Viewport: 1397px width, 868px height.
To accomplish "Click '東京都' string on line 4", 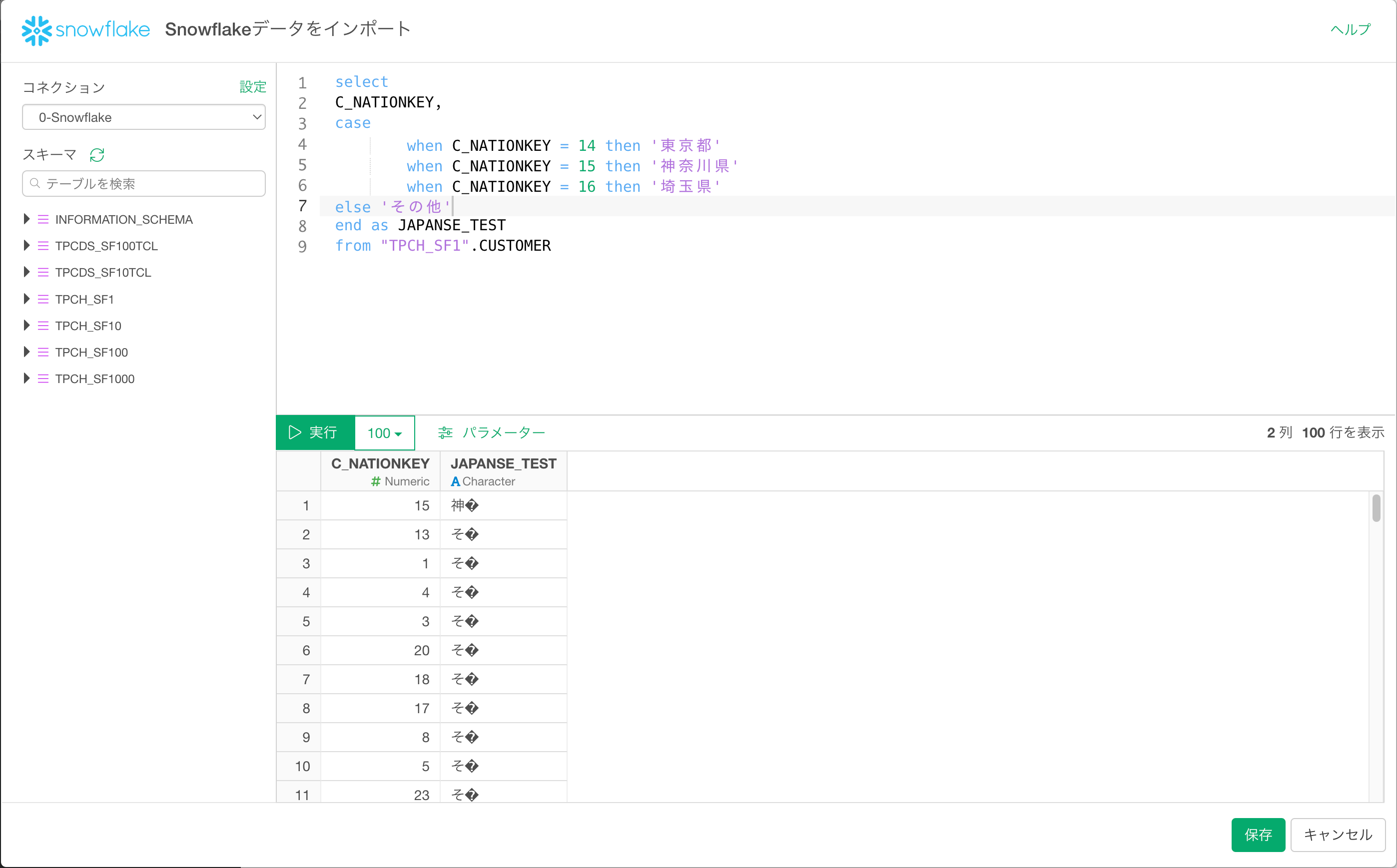I will pyautogui.click(x=686, y=146).
